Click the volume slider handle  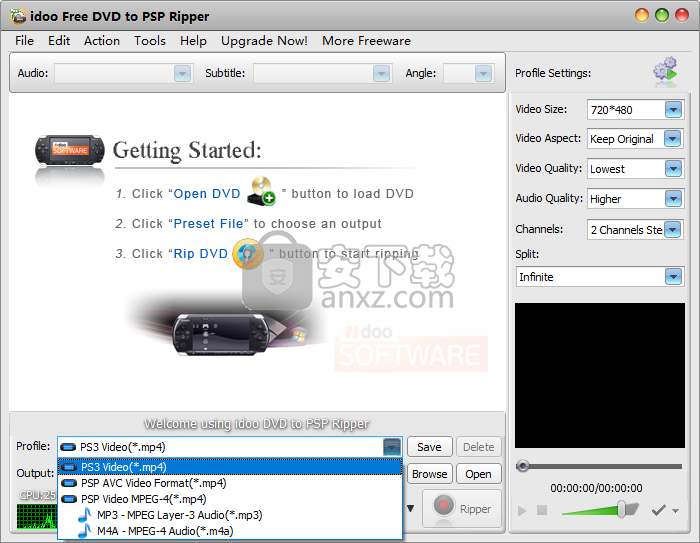(x=621, y=509)
